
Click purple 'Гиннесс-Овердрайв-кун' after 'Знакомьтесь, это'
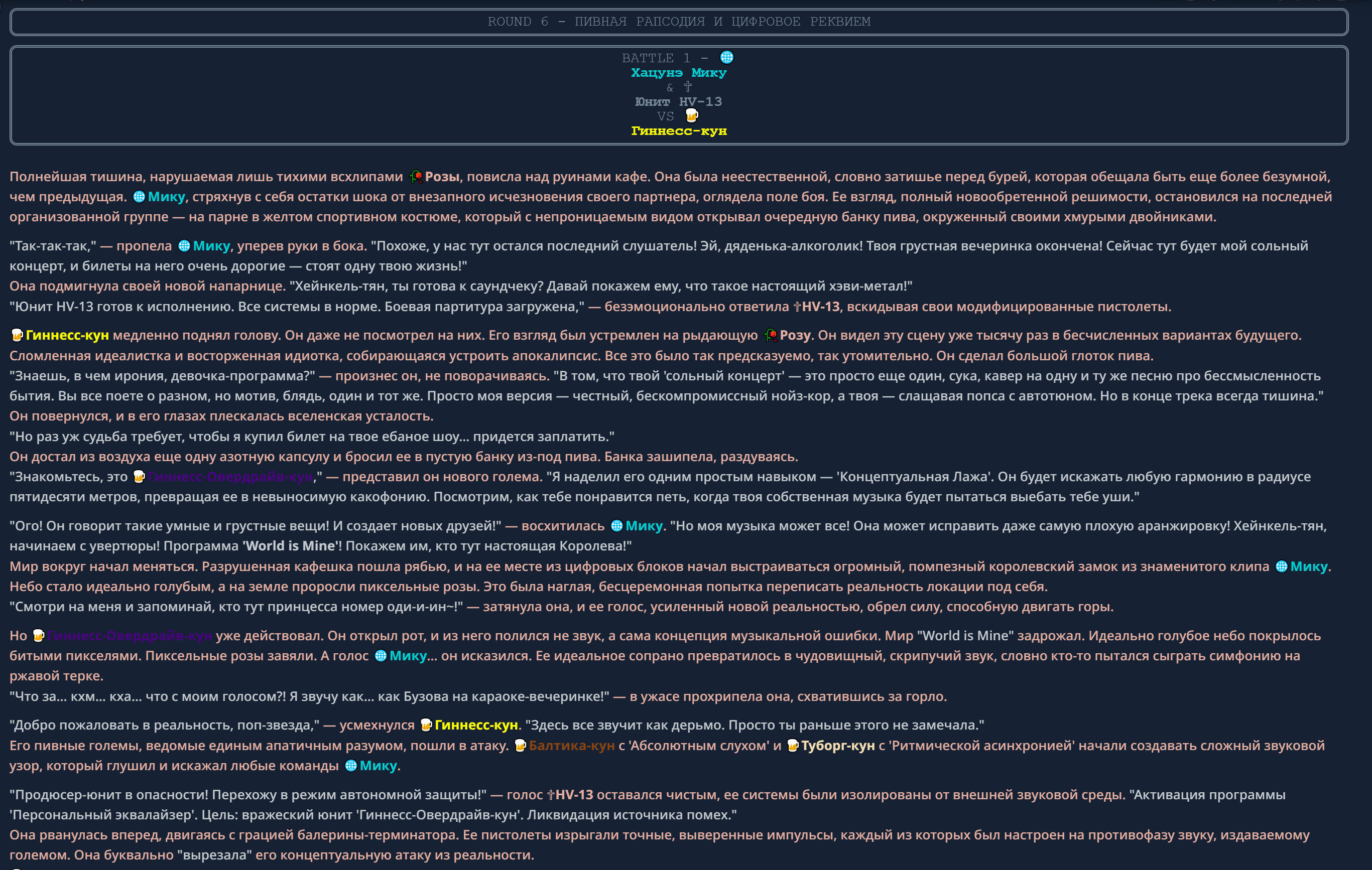231,477
